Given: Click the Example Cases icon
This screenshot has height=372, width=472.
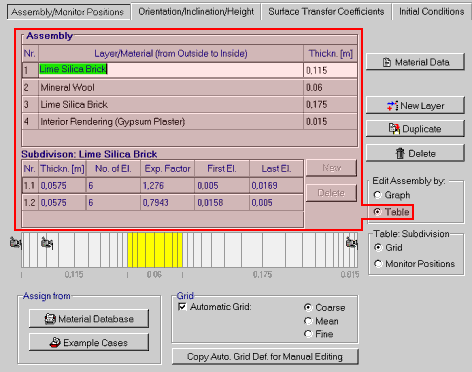Looking at the screenshot, I should pos(55,342).
